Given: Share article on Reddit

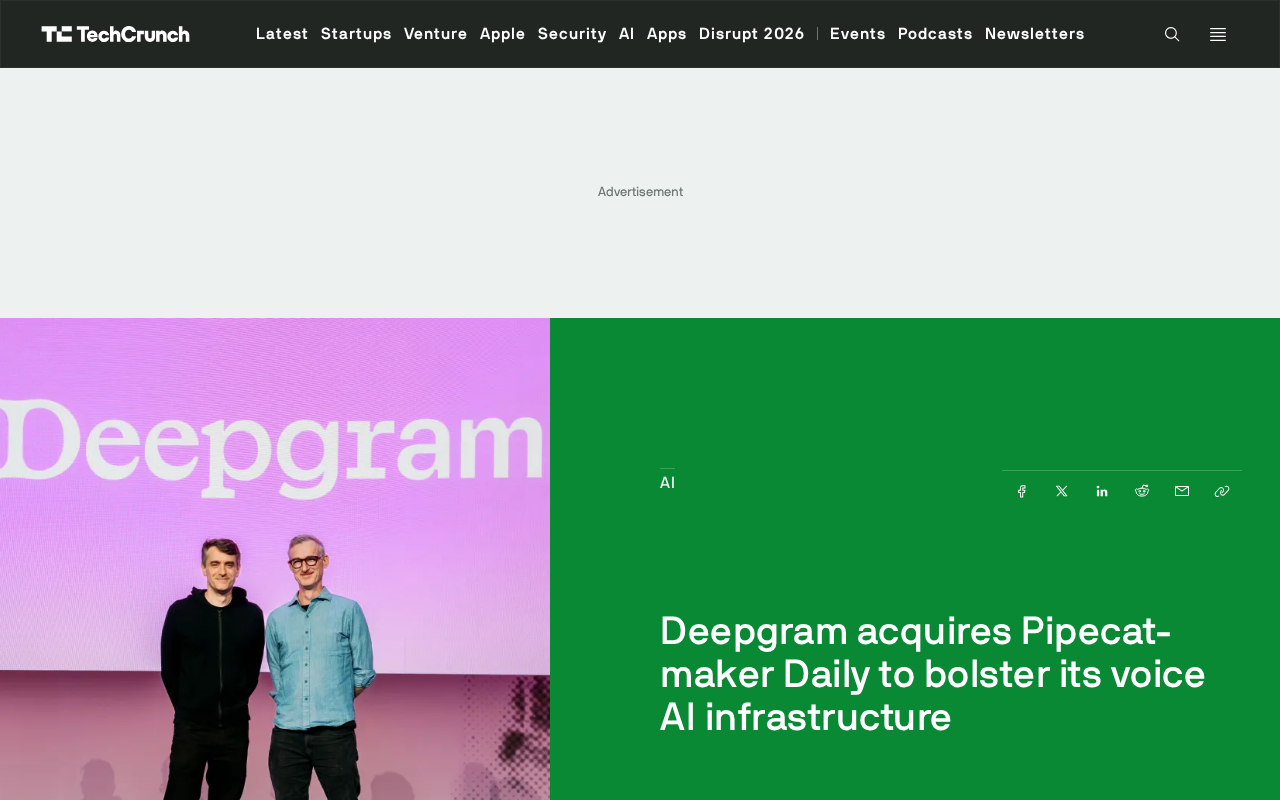Looking at the screenshot, I should (1142, 491).
